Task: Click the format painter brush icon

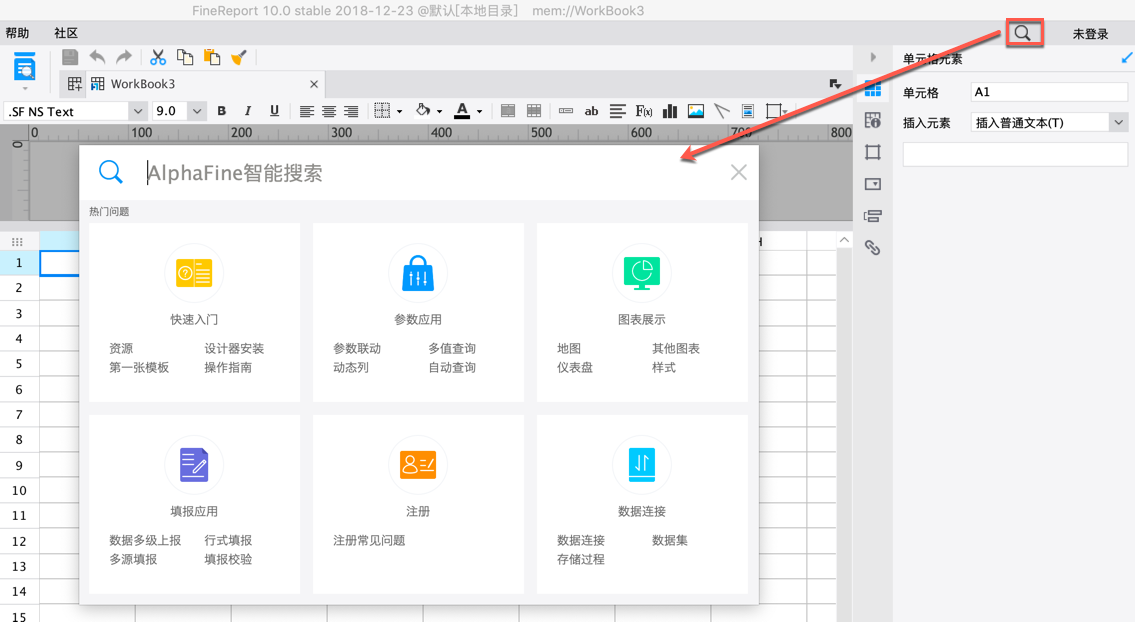Action: (239, 57)
